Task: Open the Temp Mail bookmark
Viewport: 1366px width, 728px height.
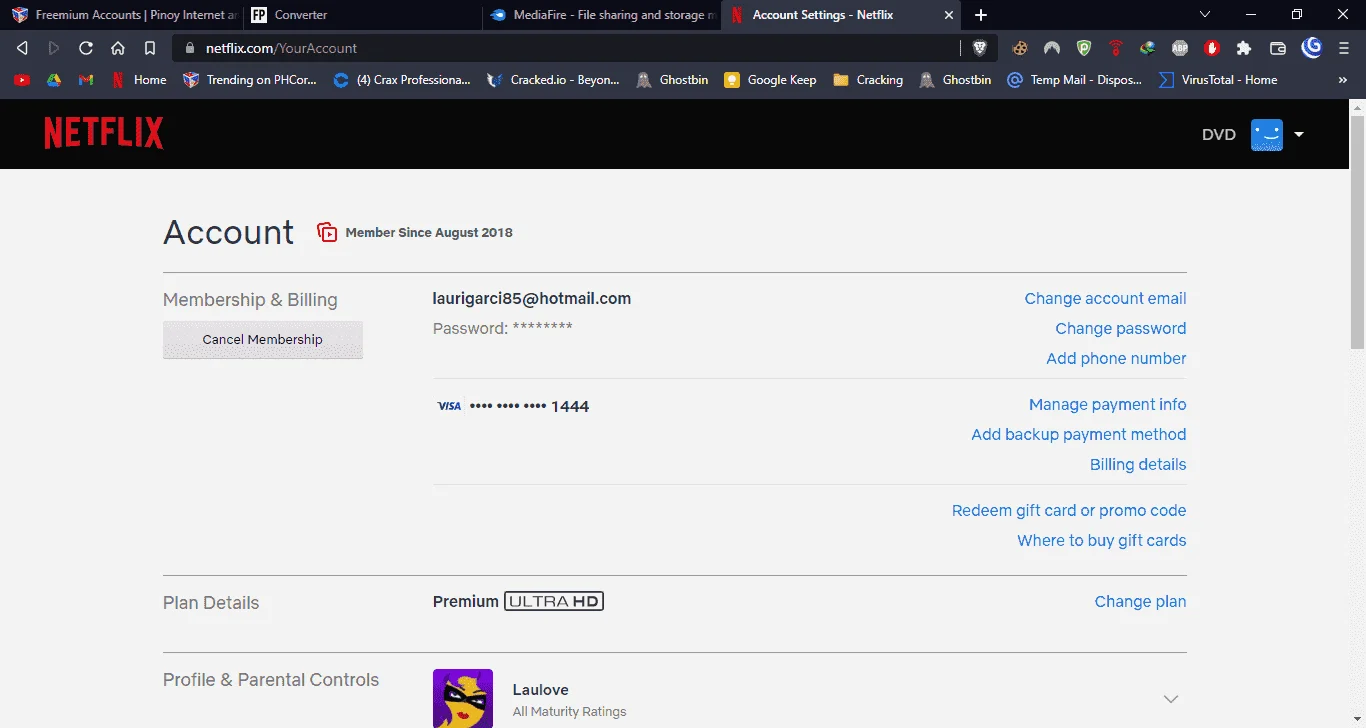Action: (x=1074, y=80)
